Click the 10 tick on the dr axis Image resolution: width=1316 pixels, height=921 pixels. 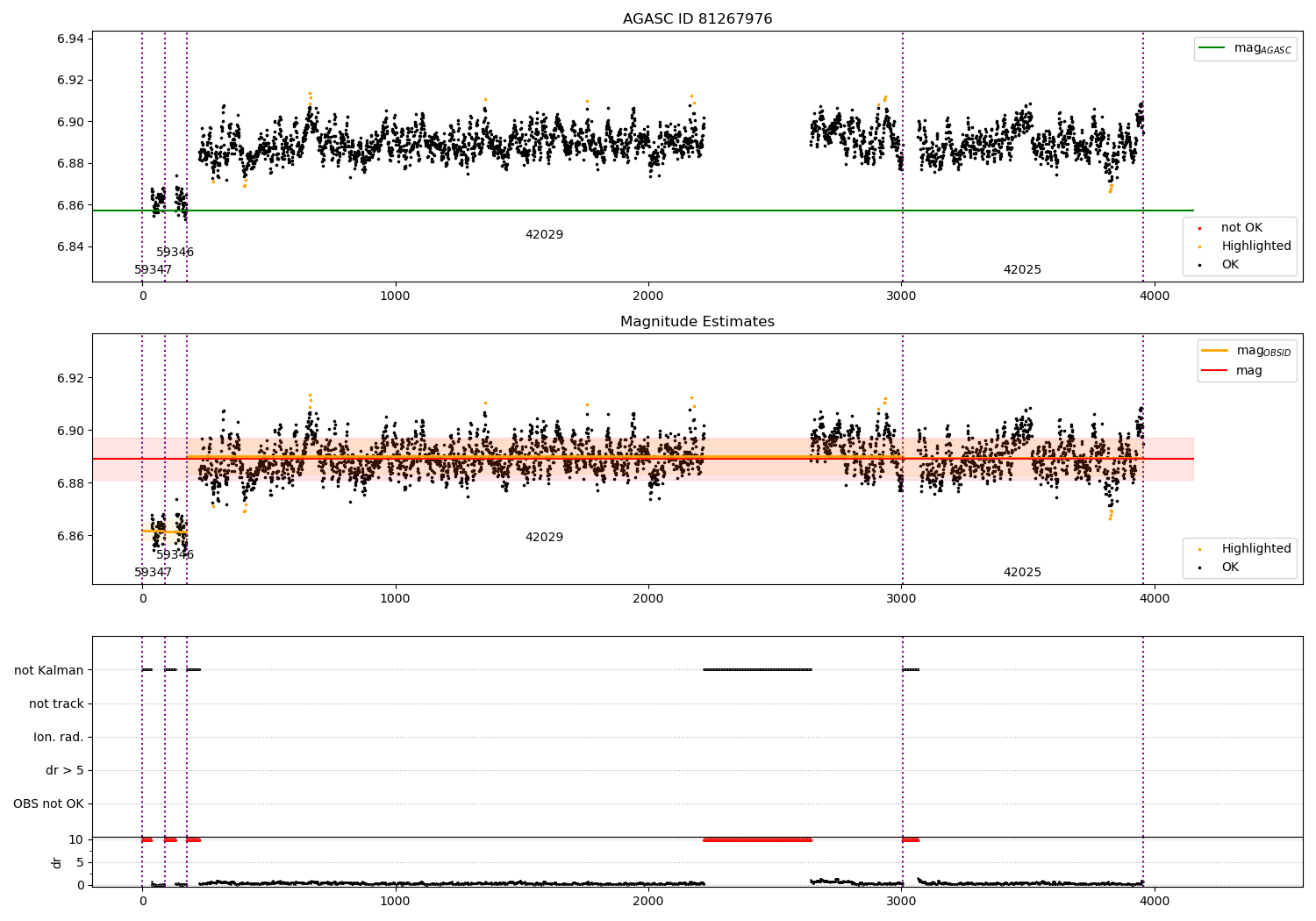tap(76, 840)
